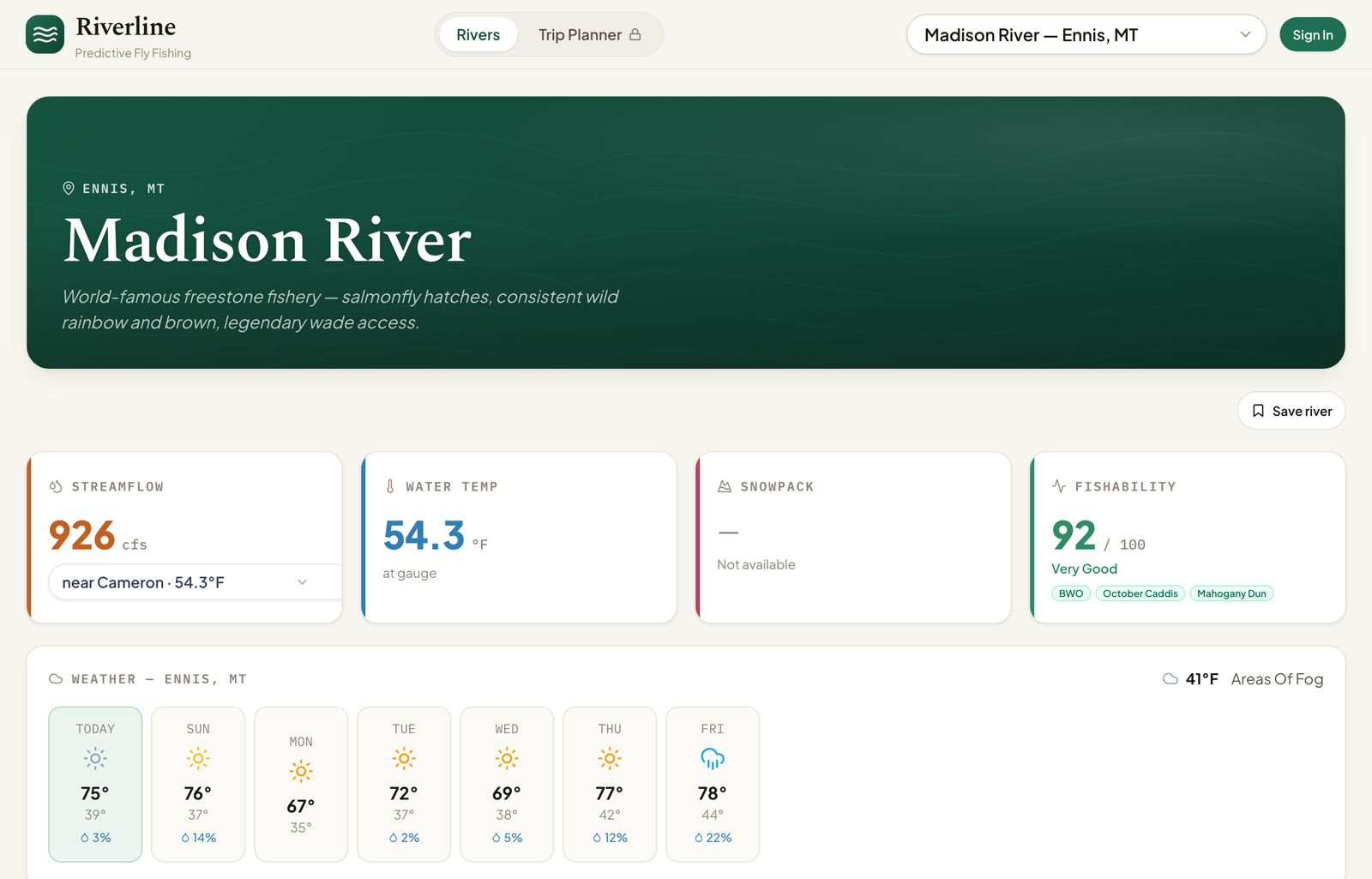Click the rain cloud icon in FRI card
Image resolution: width=1372 pixels, height=879 pixels.
click(713, 758)
